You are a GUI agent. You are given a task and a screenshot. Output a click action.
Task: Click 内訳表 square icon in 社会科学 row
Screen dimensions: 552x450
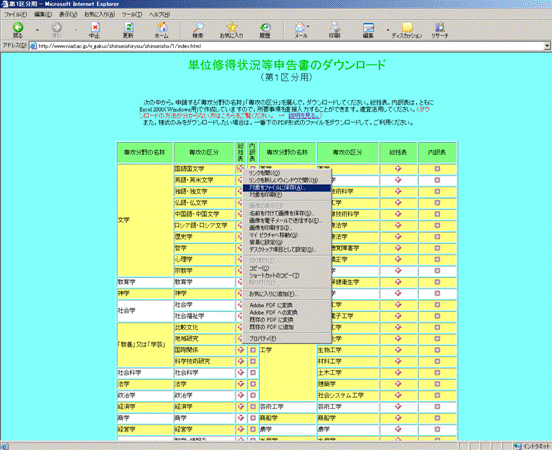pyautogui.click(x=253, y=373)
